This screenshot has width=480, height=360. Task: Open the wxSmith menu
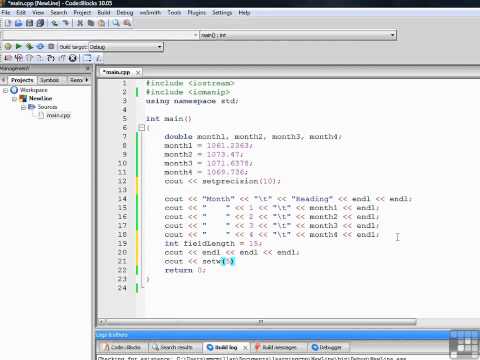pos(150,13)
